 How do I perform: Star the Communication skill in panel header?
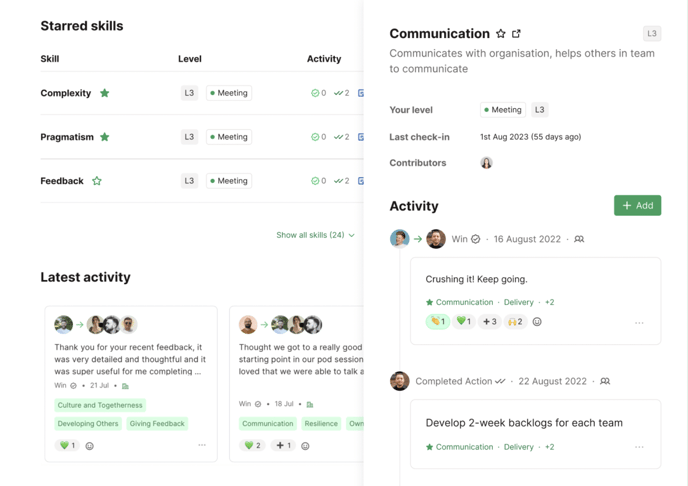[x=501, y=34]
